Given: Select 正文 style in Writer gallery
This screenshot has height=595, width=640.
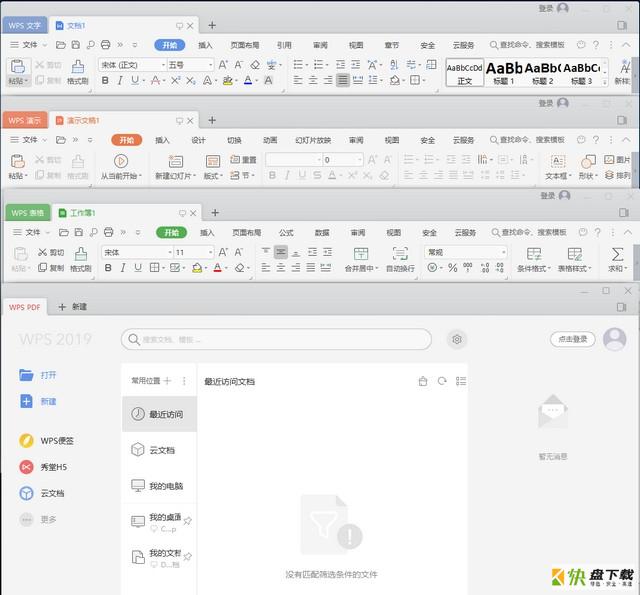Looking at the screenshot, I should [465, 73].
